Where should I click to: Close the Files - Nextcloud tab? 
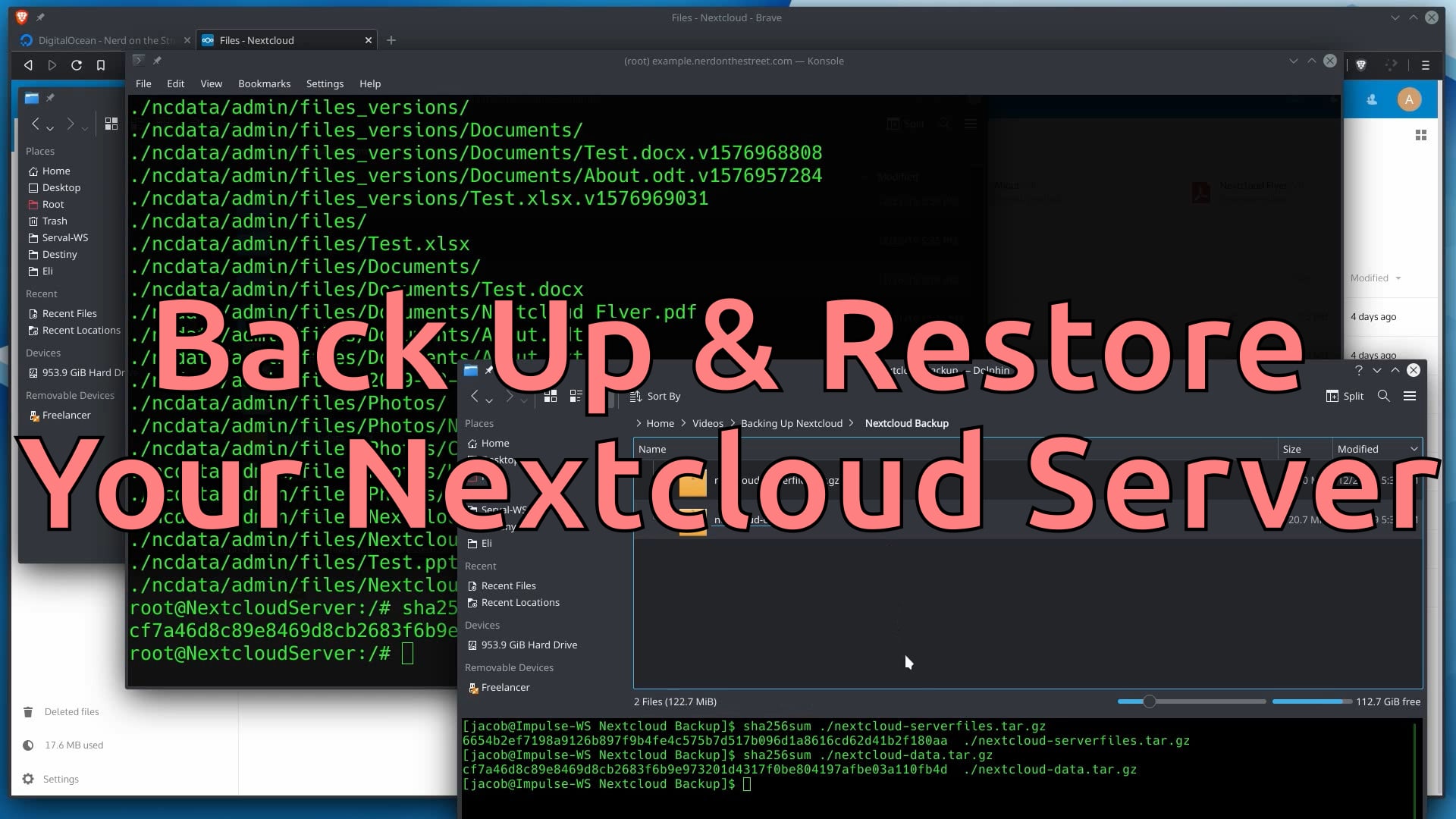click(x=369, y=40)
